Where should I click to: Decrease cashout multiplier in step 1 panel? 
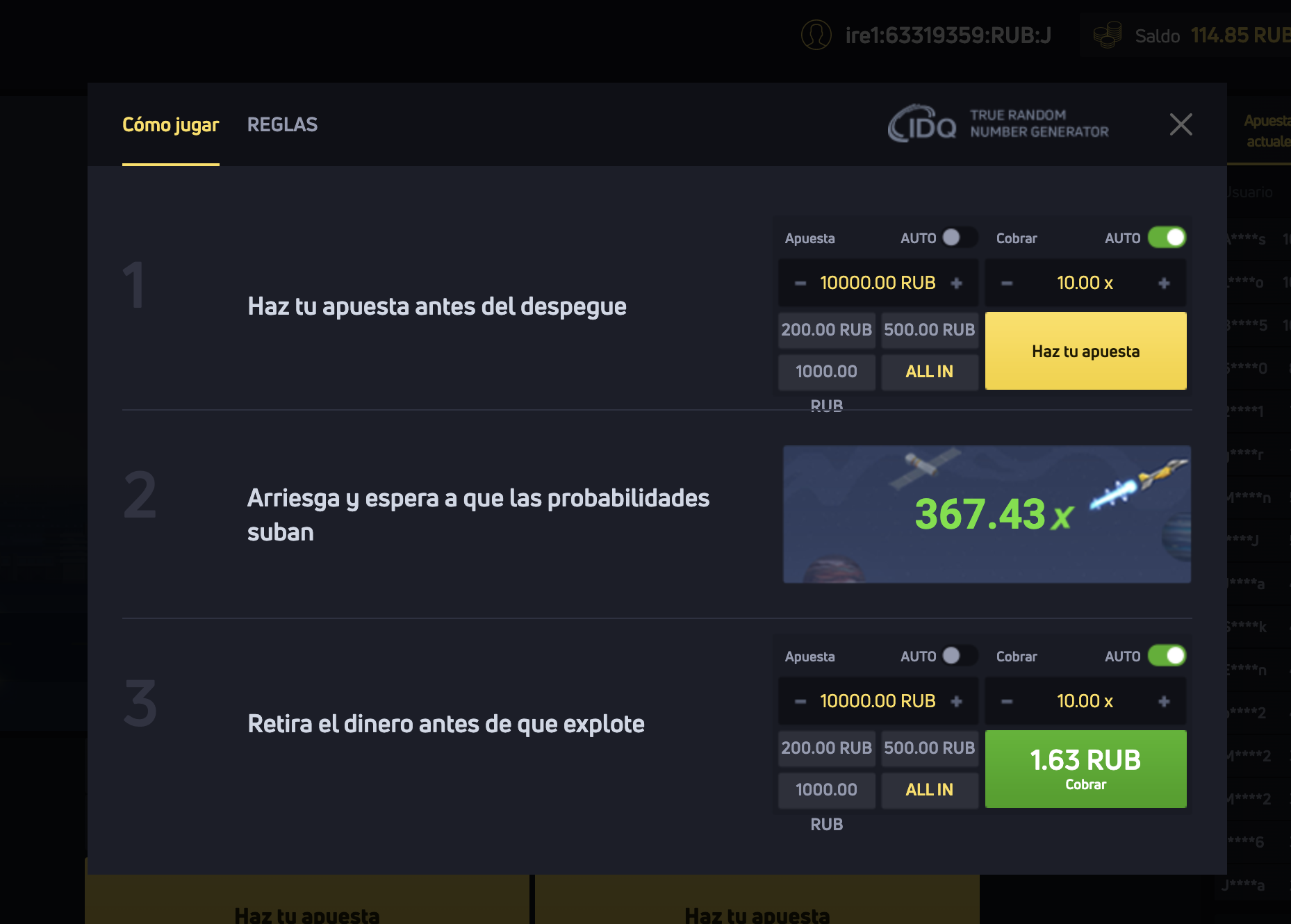tap(1007, 283)
